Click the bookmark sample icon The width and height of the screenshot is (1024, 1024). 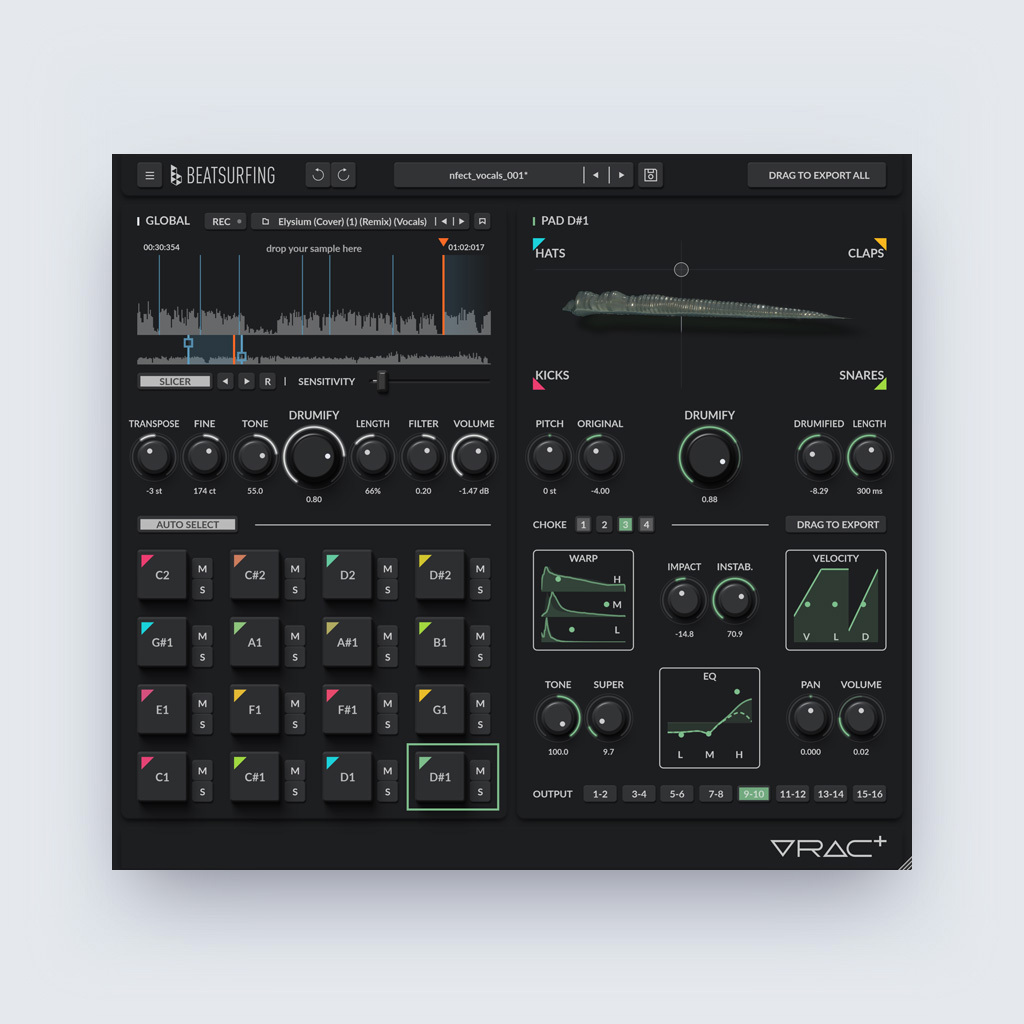point(483,221)
